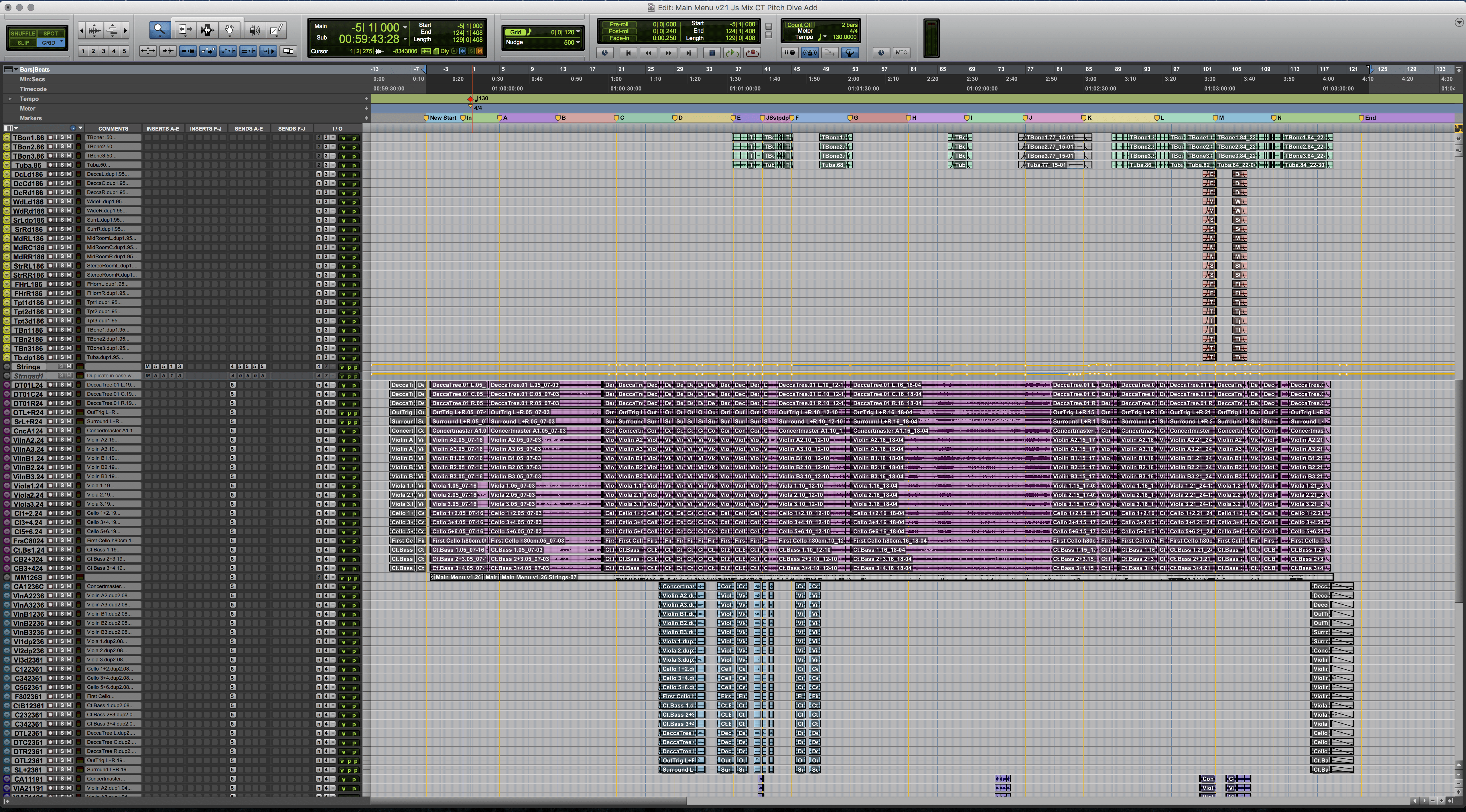Toggle the metronome click button
Viewport: 1466px width, 812px height.
[x=809, y=53]
